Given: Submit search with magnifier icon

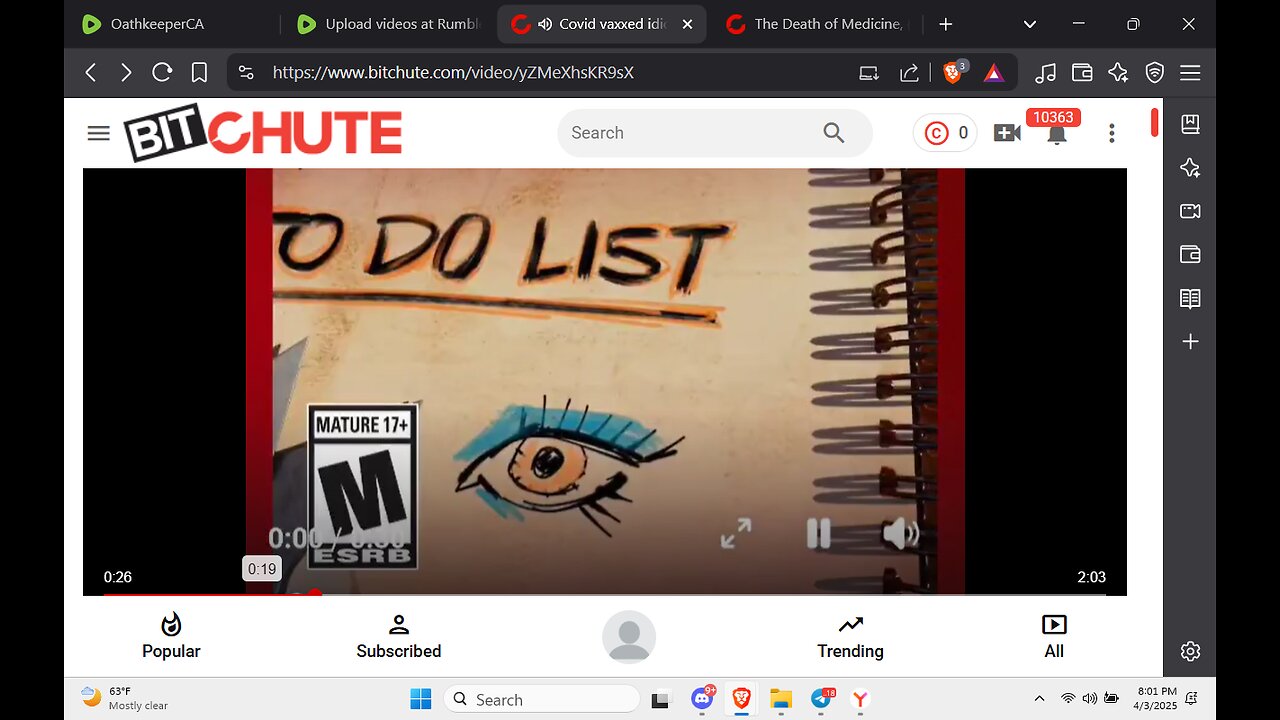Looking at the screenshot, I should (834, 133).
